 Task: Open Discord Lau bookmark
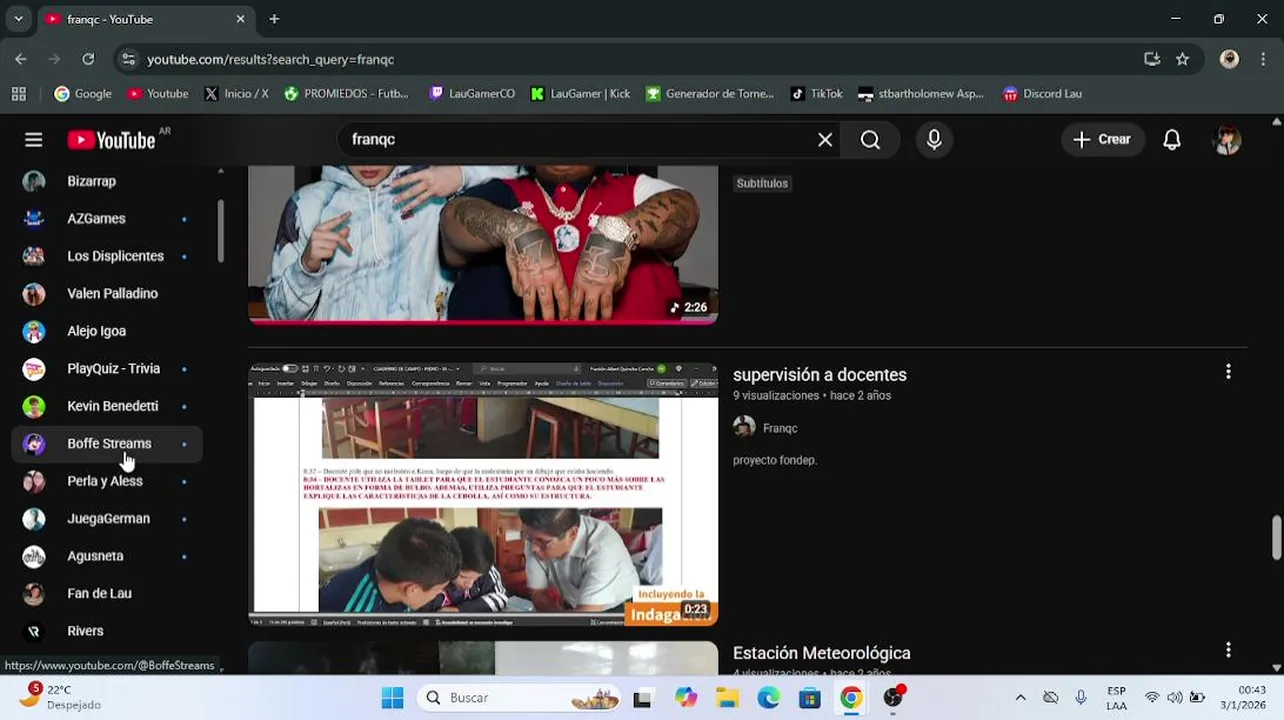click(x=1042, y=94)
